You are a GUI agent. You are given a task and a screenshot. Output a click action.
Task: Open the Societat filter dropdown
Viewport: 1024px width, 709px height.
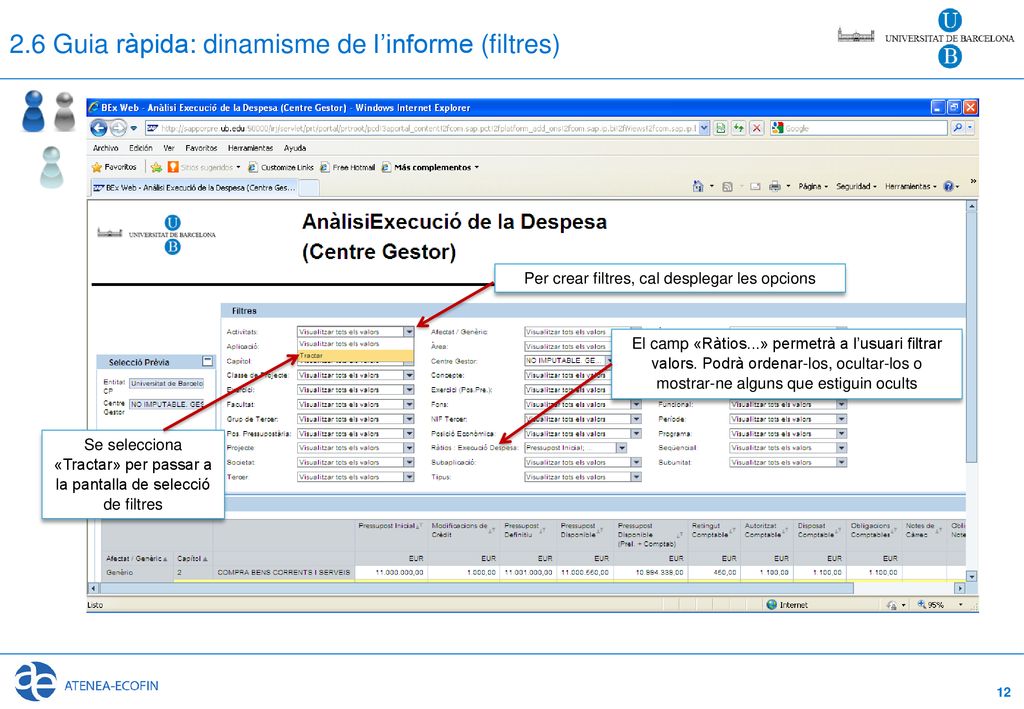tap(409, 462)
